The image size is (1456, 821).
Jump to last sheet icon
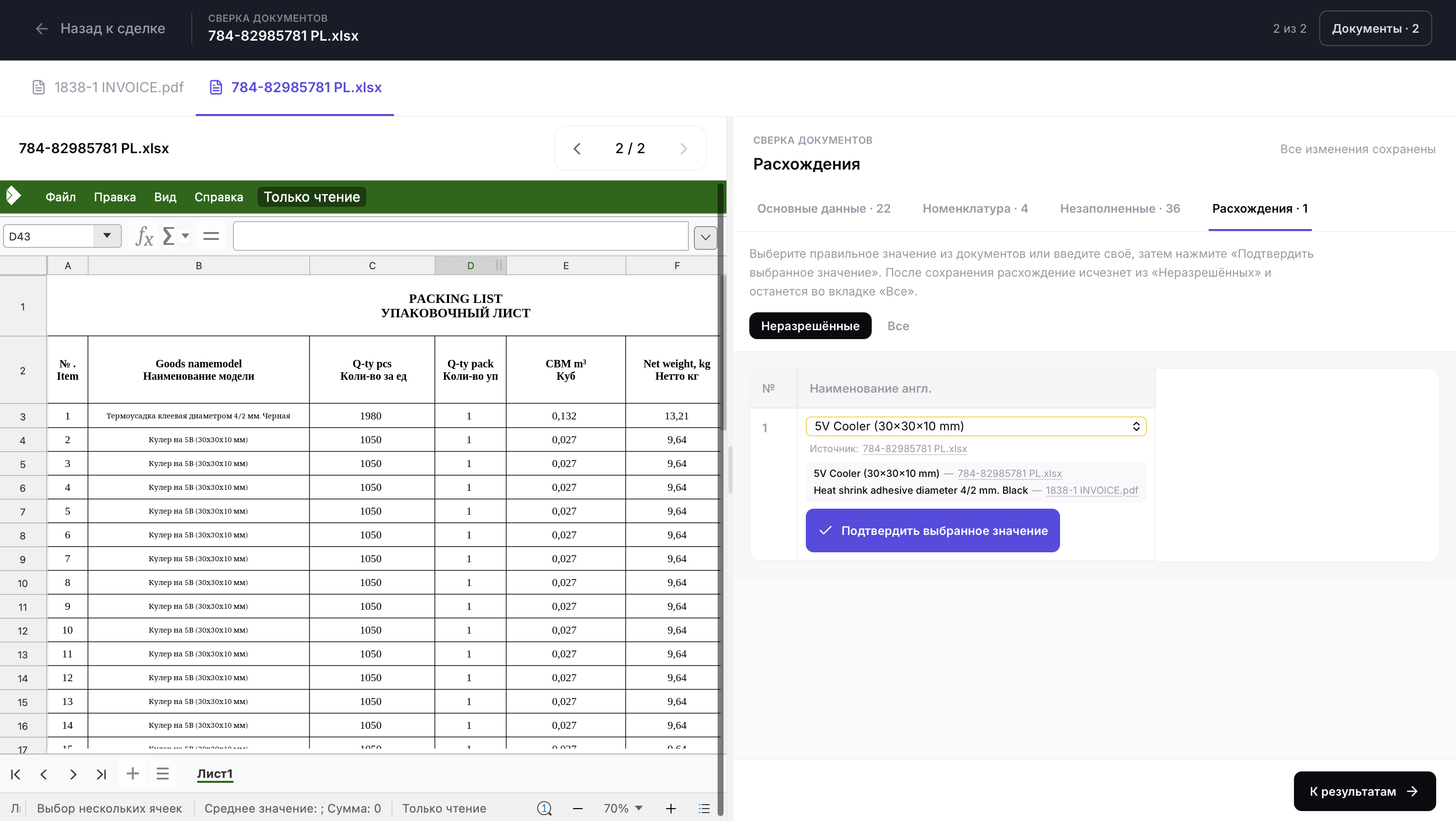click(x=102, y=774)
